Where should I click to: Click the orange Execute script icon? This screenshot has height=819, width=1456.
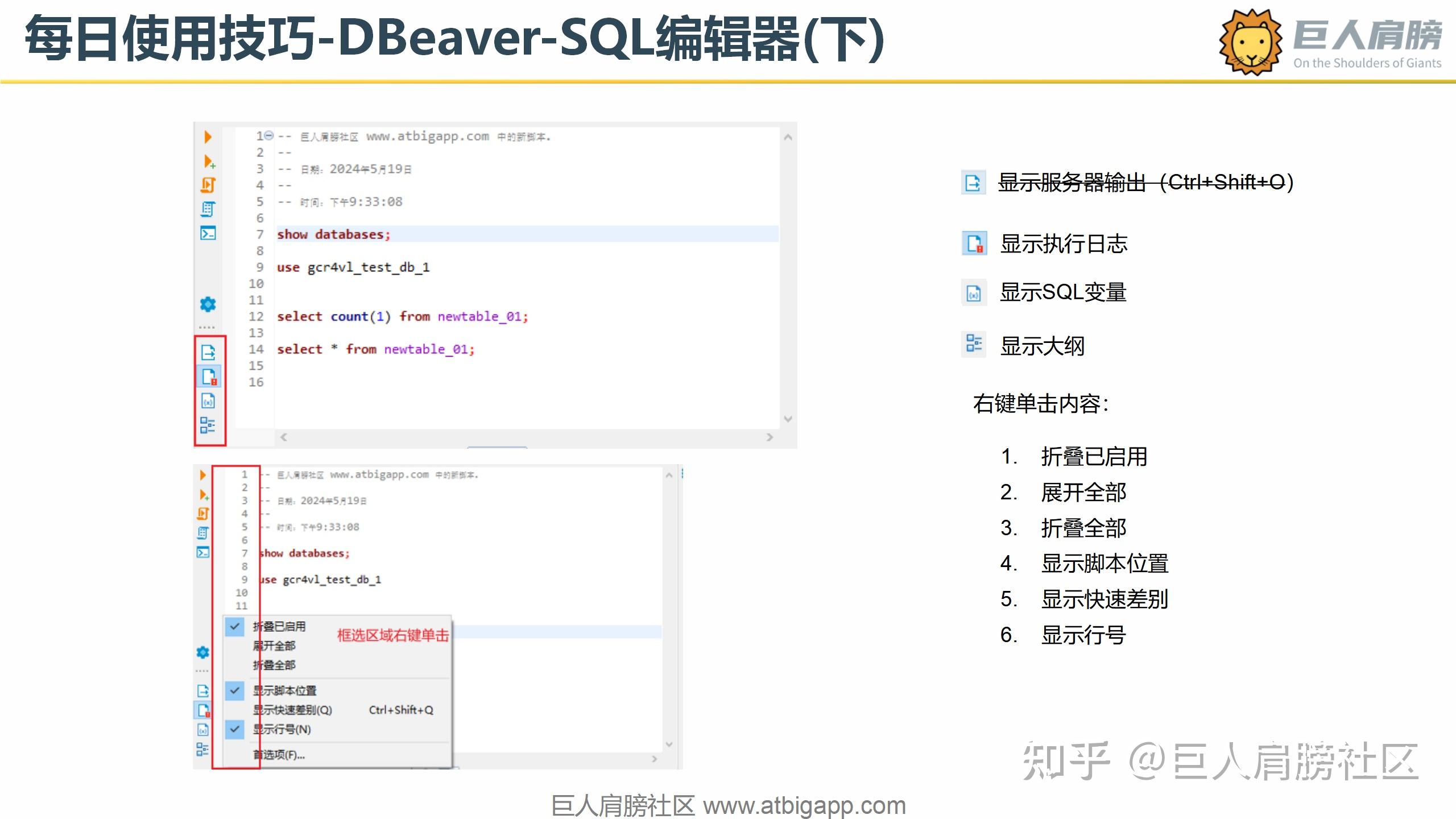(208, 185)
